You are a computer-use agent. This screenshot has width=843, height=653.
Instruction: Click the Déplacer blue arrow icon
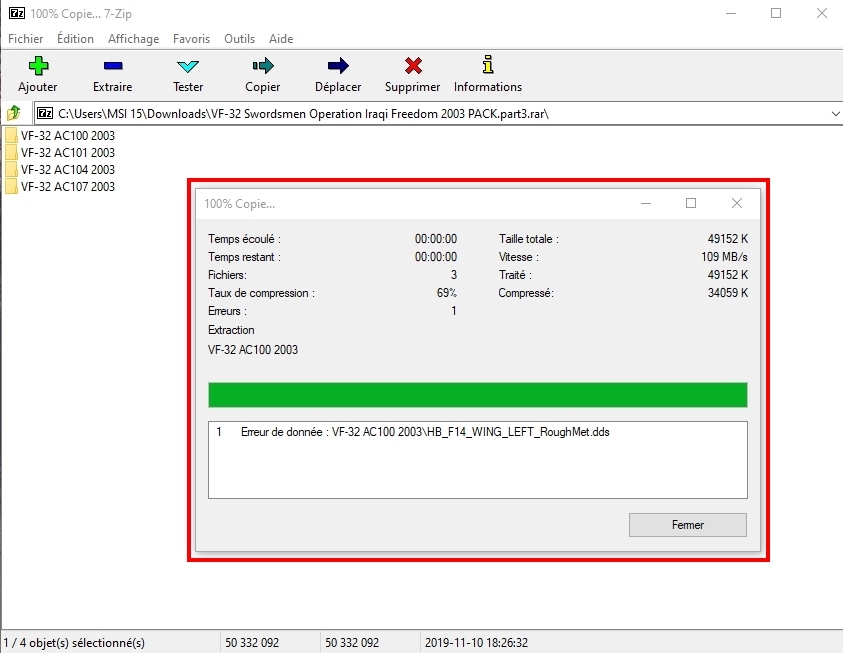[x=338, y=66]
